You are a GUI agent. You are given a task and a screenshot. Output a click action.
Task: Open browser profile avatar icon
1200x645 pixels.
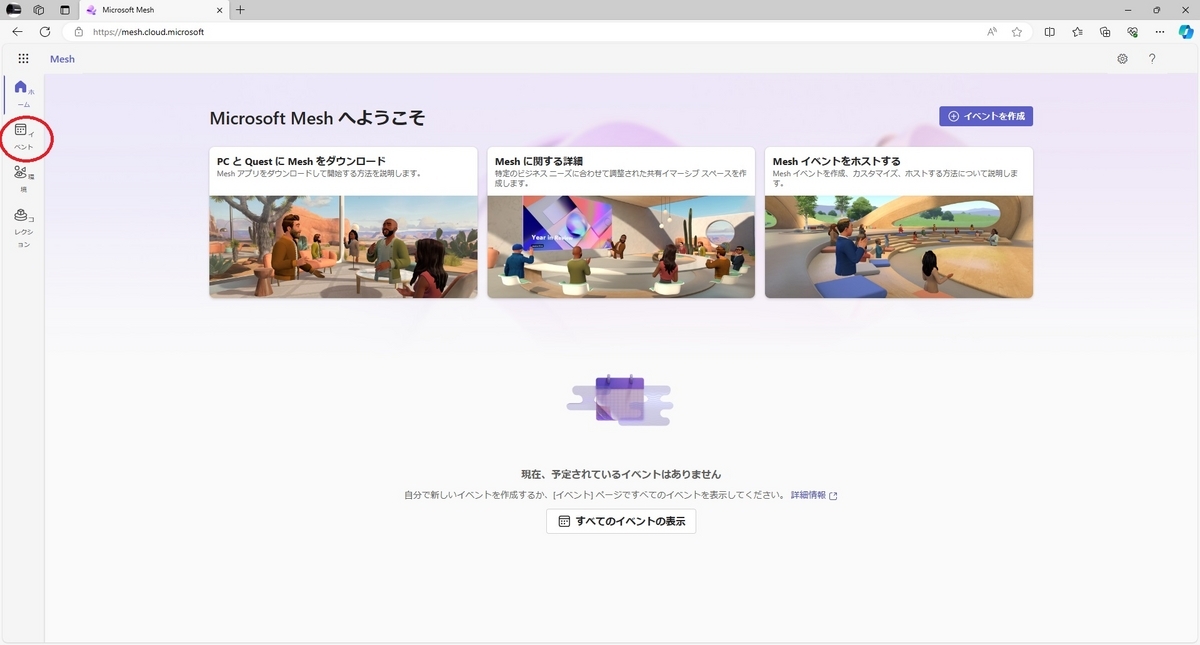tap(14, 10)
